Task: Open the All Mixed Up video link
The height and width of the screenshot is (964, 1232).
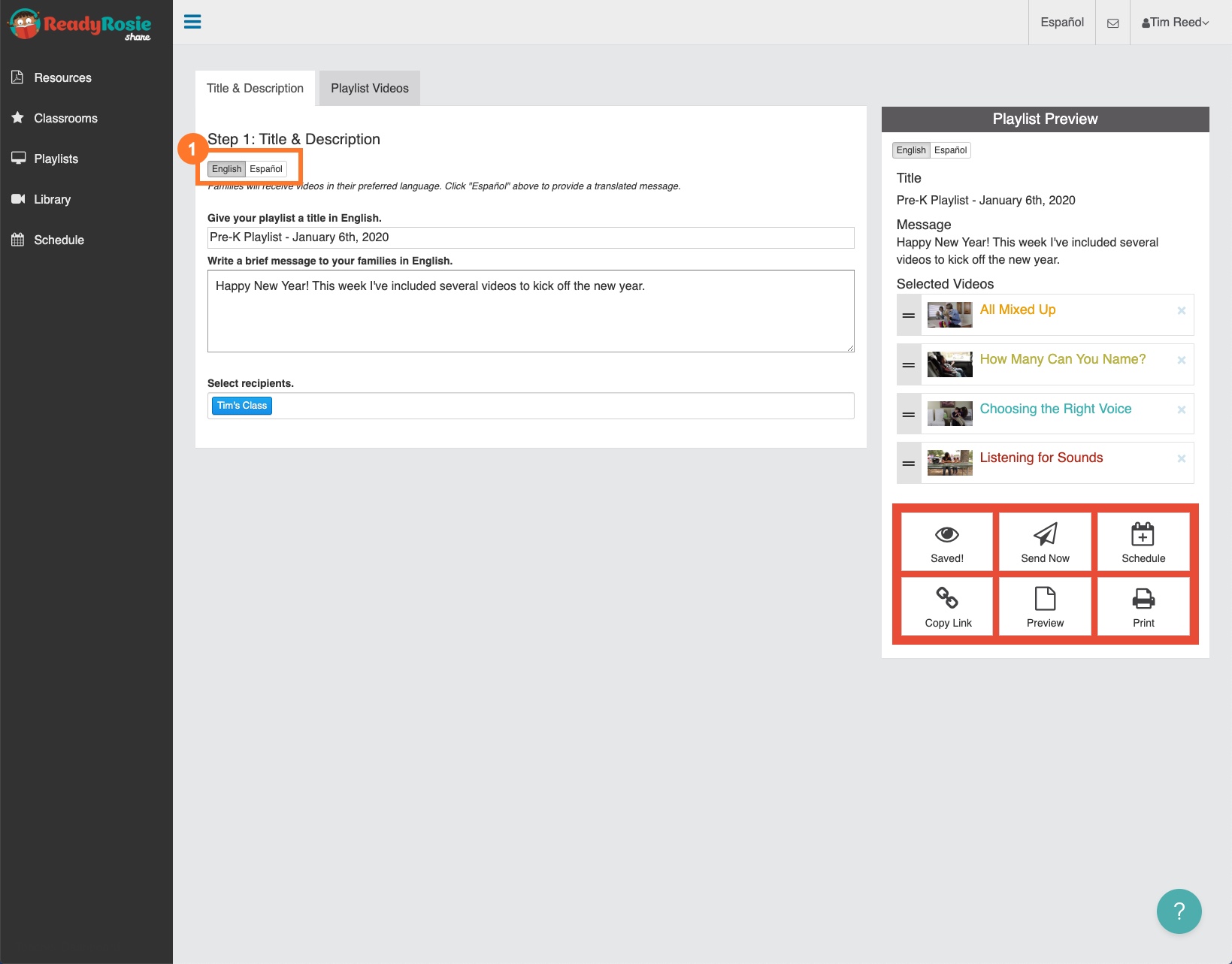Action: pyautogui.click(x=1017, y=310)
